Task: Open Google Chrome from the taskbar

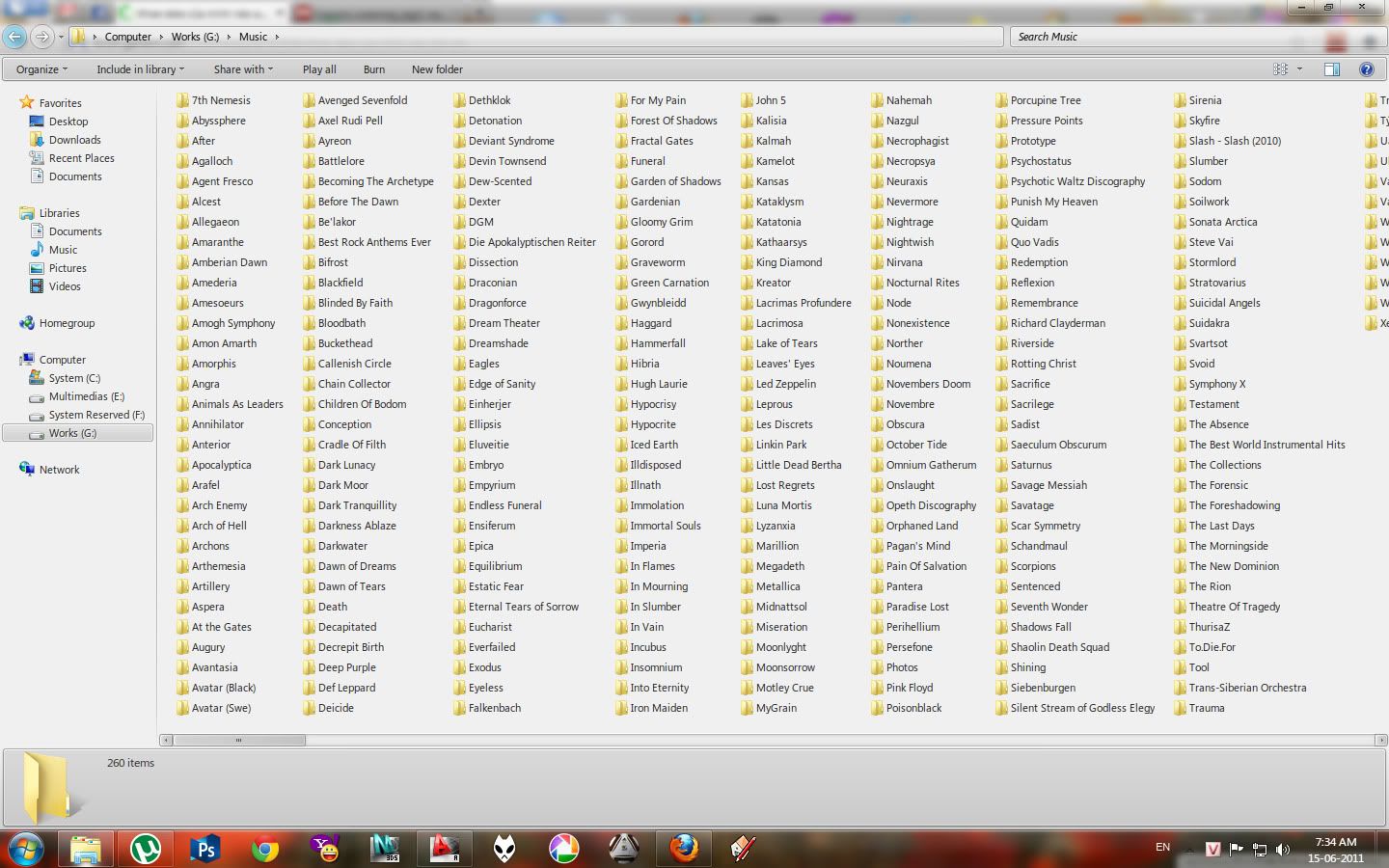Action: [x=264, y=849]
